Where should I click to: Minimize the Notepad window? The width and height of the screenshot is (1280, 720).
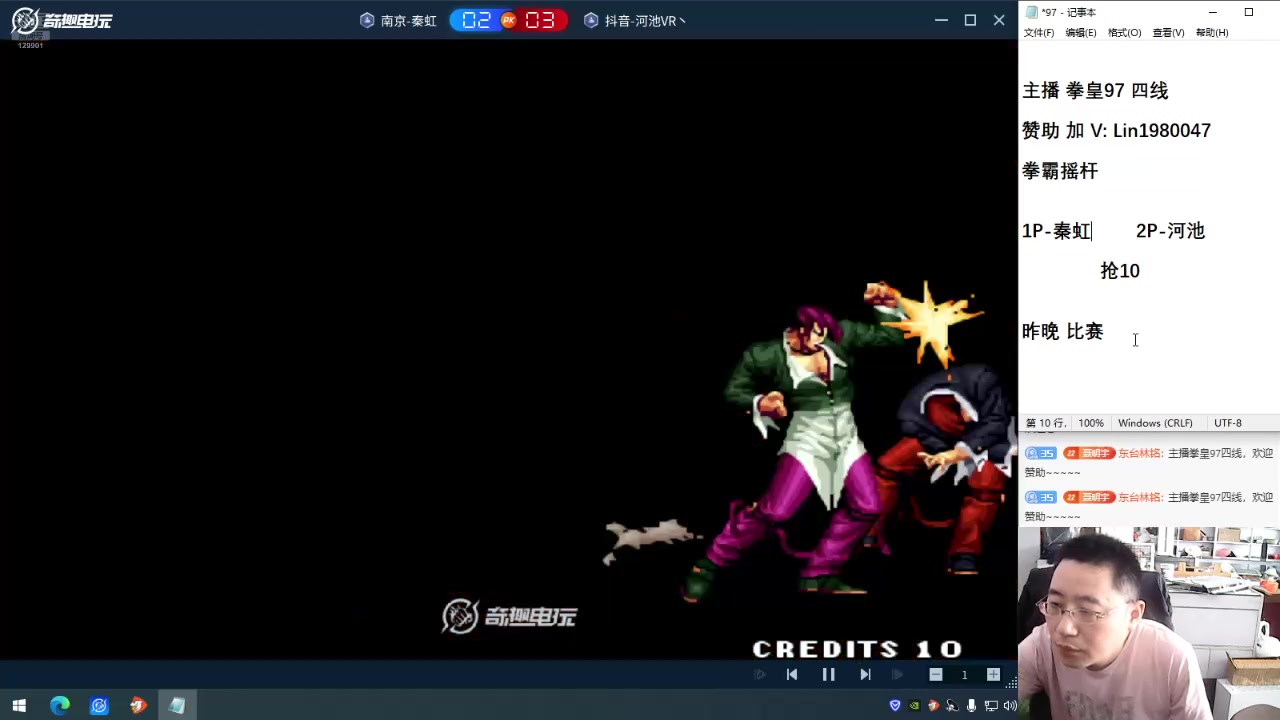(1212, 12)
